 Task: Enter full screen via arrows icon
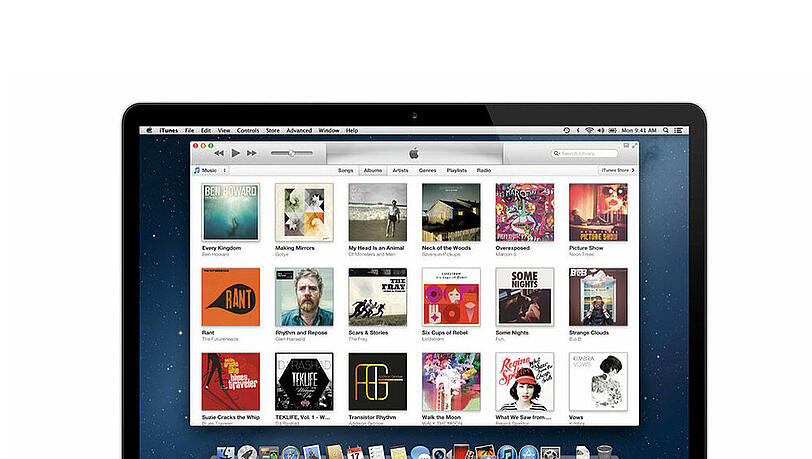click(634, 146)
